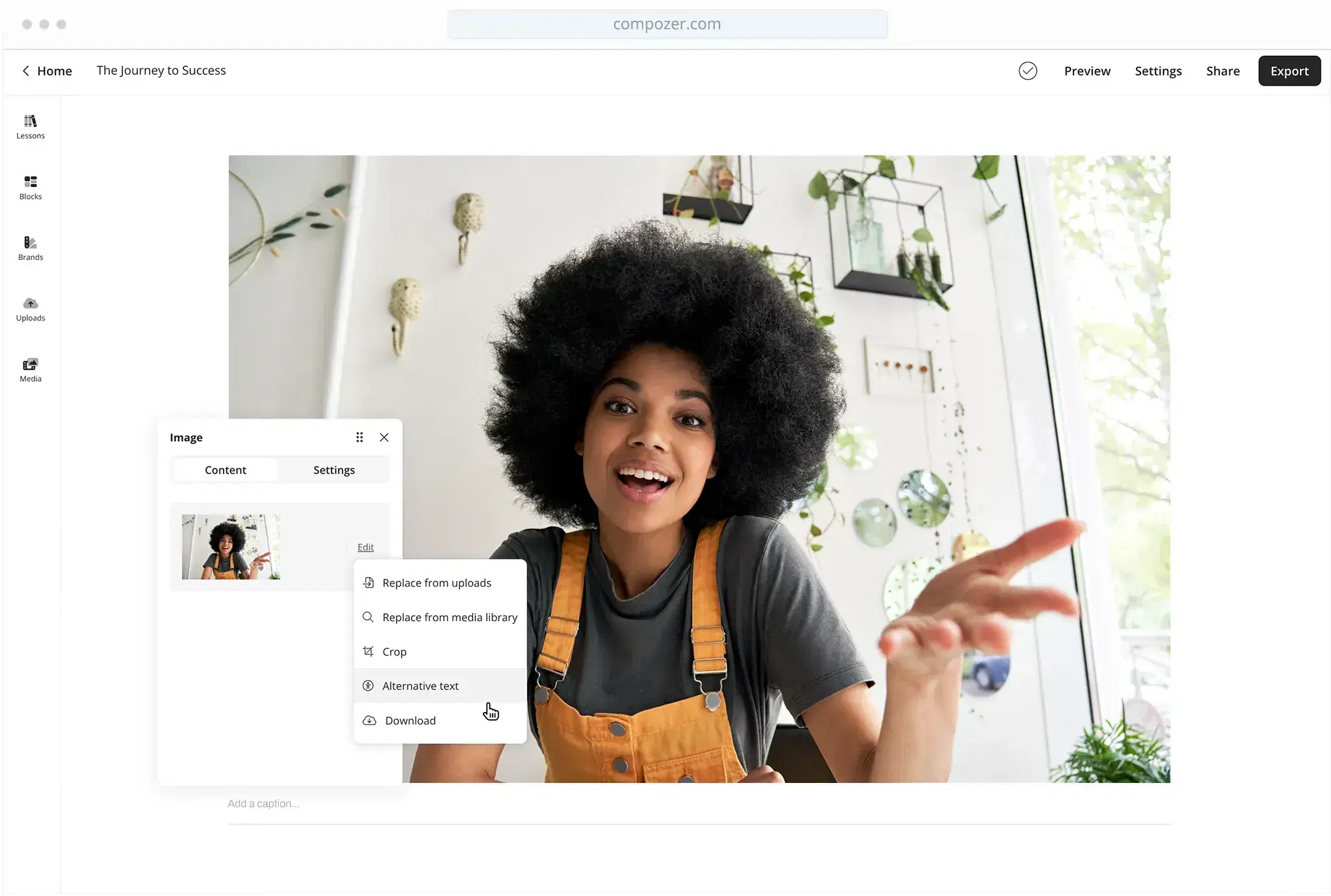Open the Uploads sidebar panel

point(31,309)
